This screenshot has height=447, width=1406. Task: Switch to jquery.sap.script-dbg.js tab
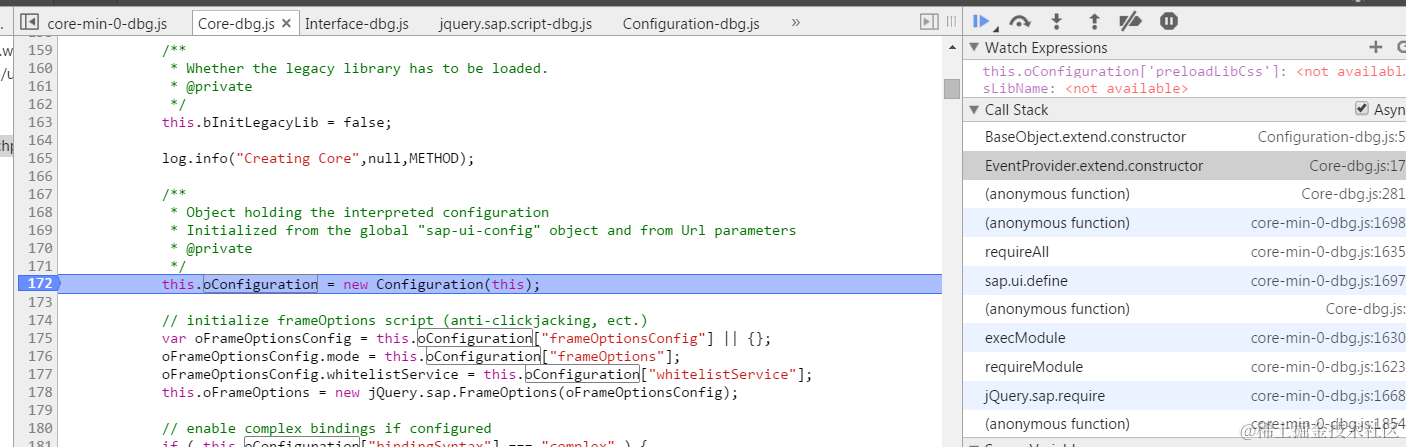coord(516,23)
